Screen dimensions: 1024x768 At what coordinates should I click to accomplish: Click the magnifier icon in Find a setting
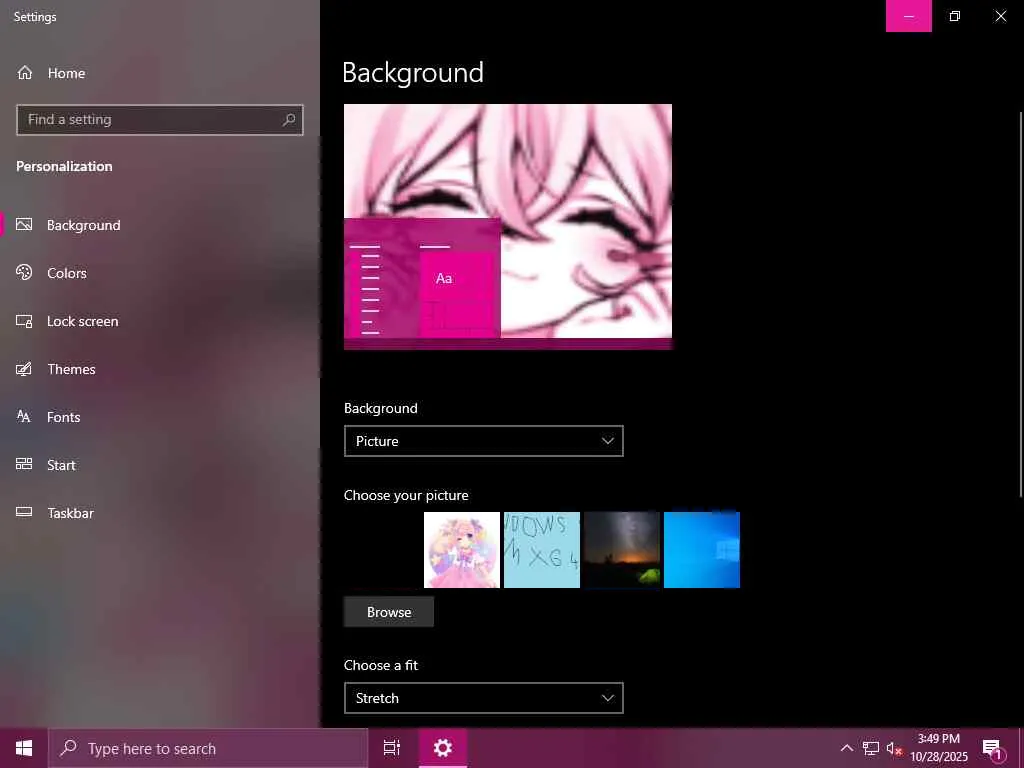tap(289, 120)
